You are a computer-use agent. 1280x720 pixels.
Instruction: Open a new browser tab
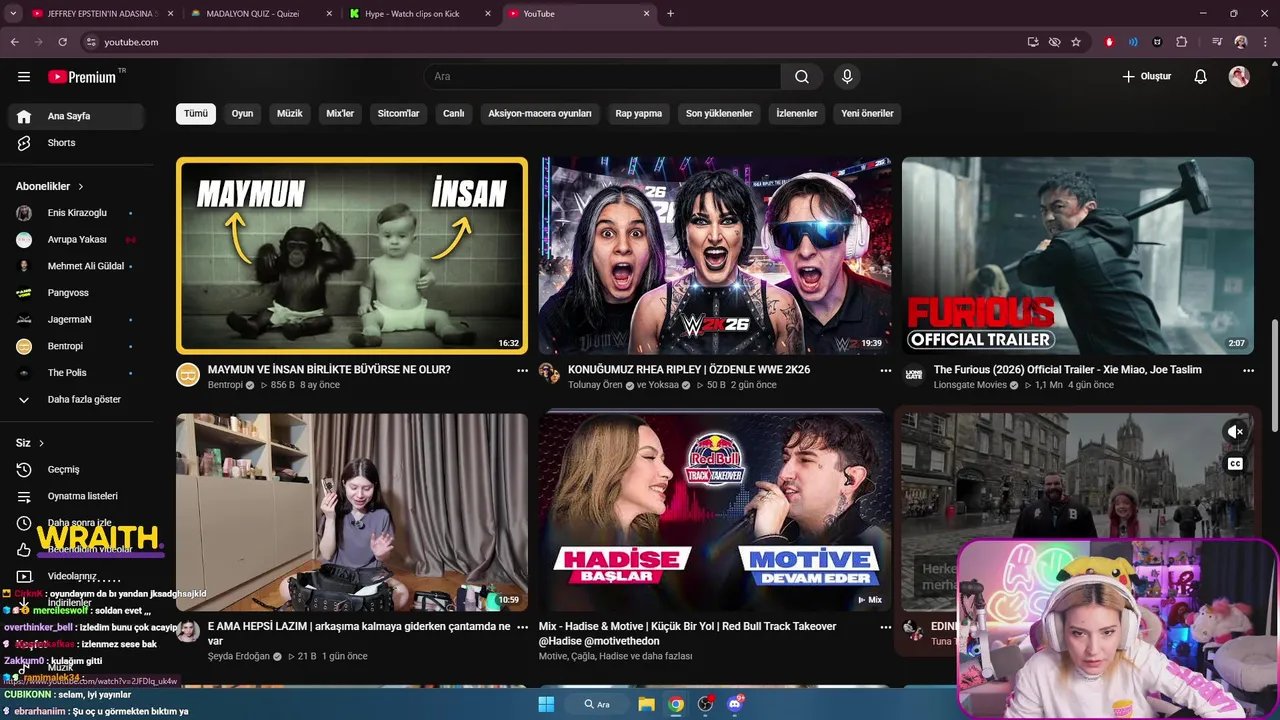point(670,14)
